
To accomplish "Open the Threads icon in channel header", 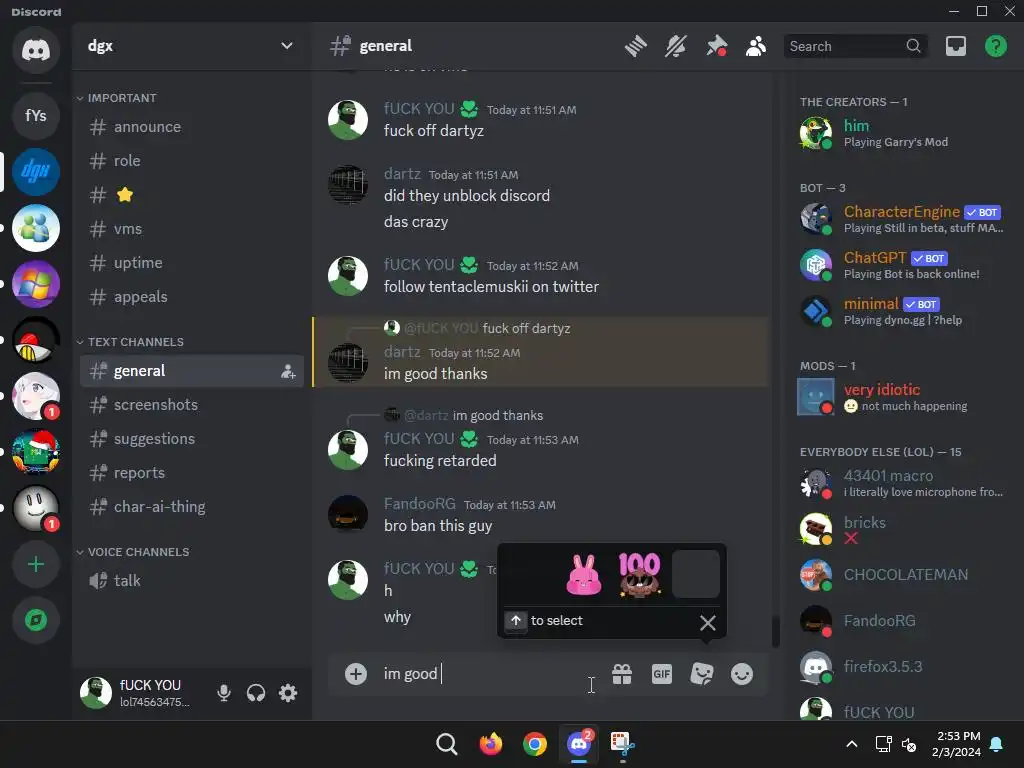I will coord(635,46).
